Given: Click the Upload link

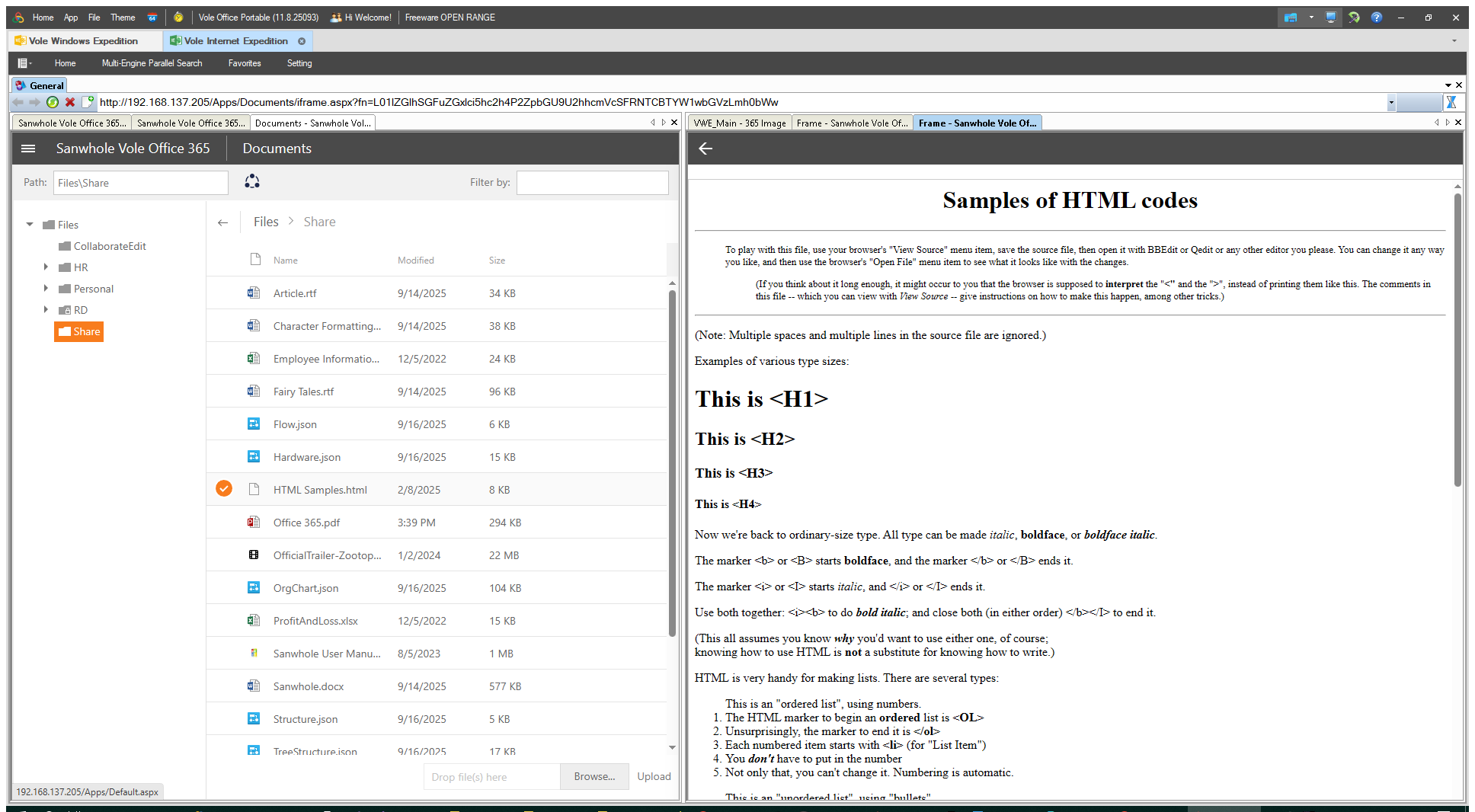Looking at the screenshot, I should 654,776.
